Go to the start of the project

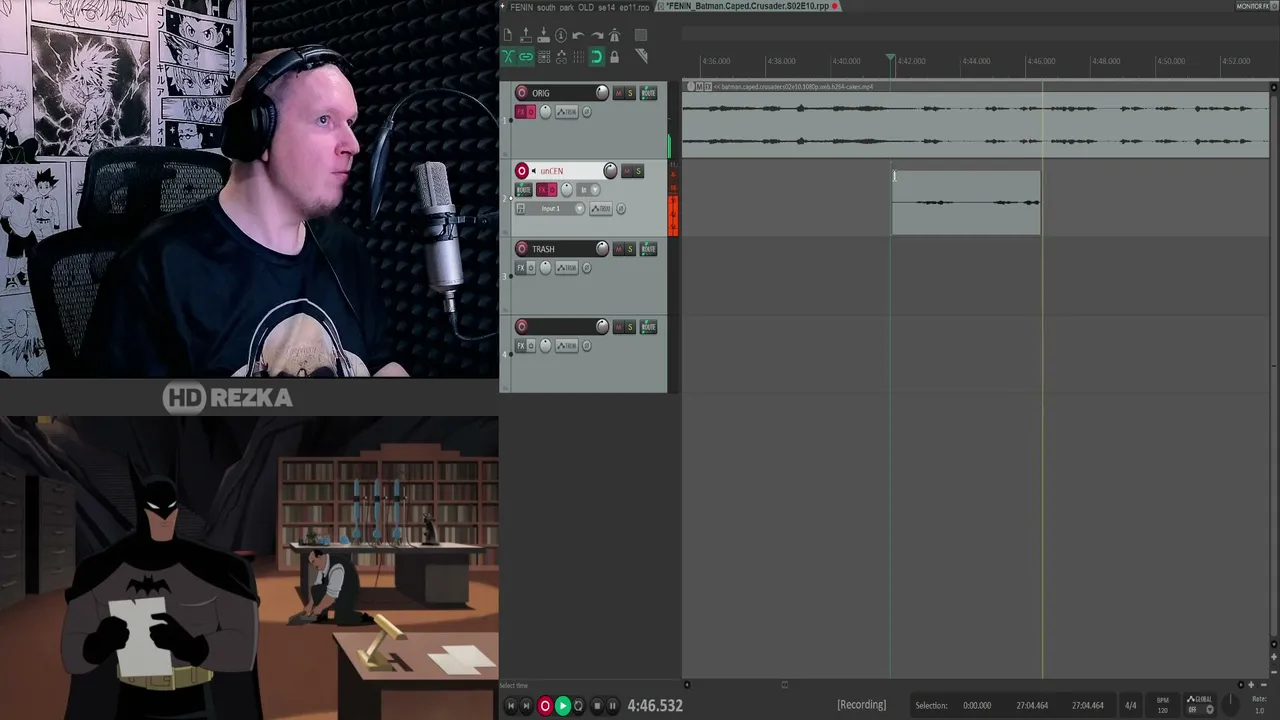(x=510, y=706)
